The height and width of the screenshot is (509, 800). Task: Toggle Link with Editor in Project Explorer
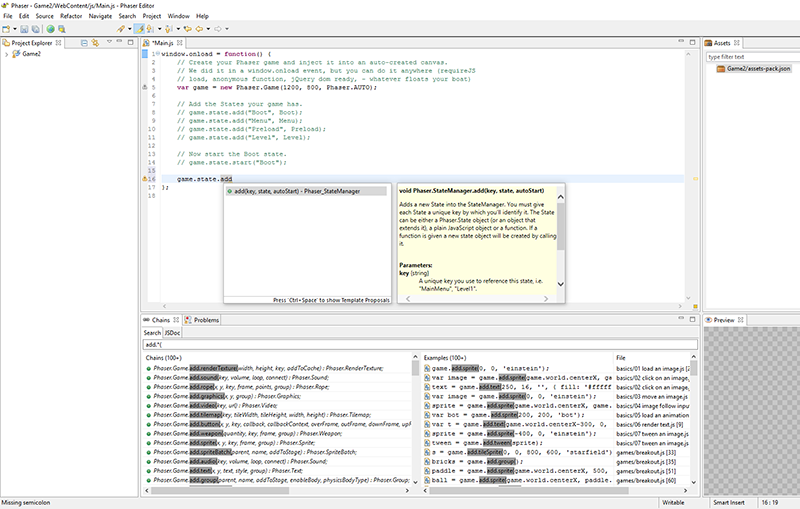coord(96,43)
